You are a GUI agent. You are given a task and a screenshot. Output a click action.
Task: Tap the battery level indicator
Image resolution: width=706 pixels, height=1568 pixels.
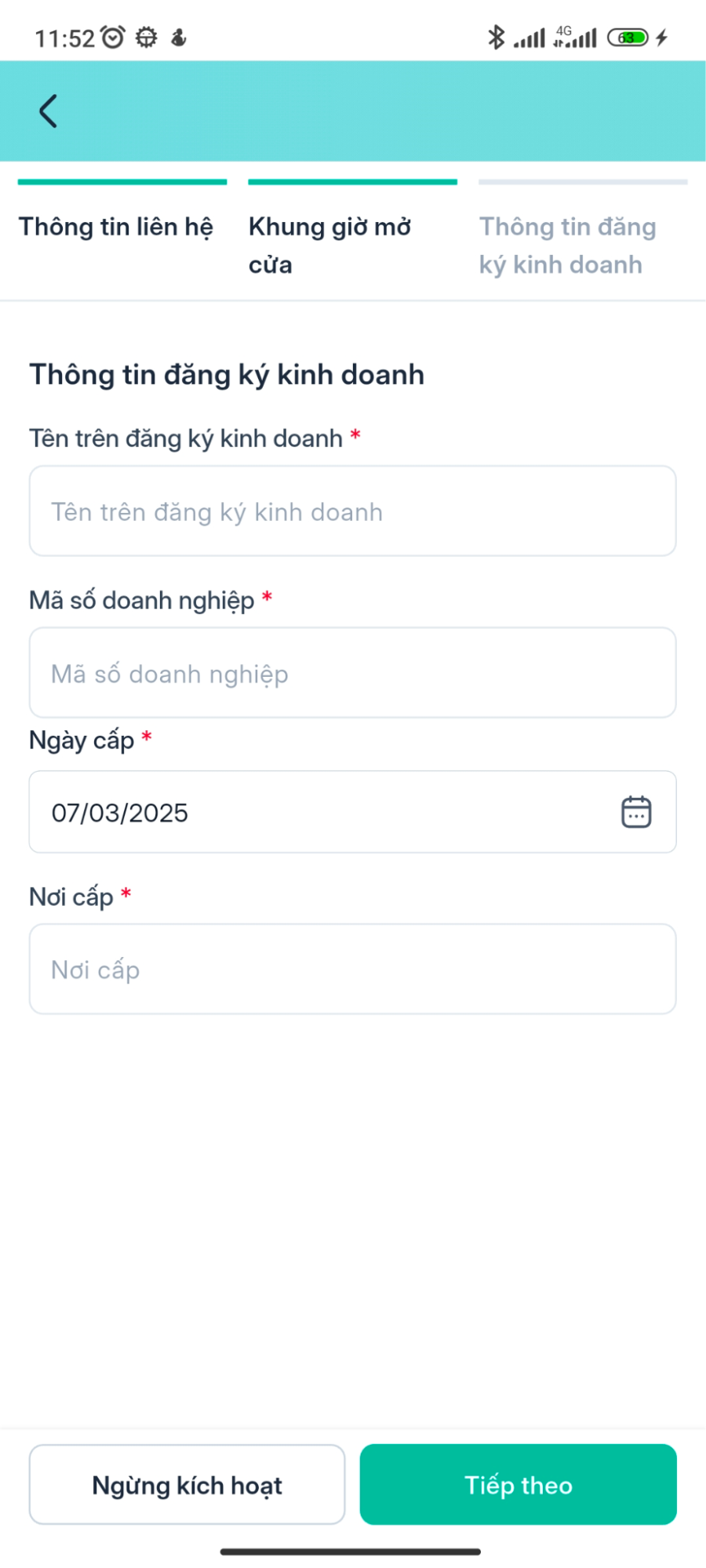pyautogui.click(x=628, y=37)
